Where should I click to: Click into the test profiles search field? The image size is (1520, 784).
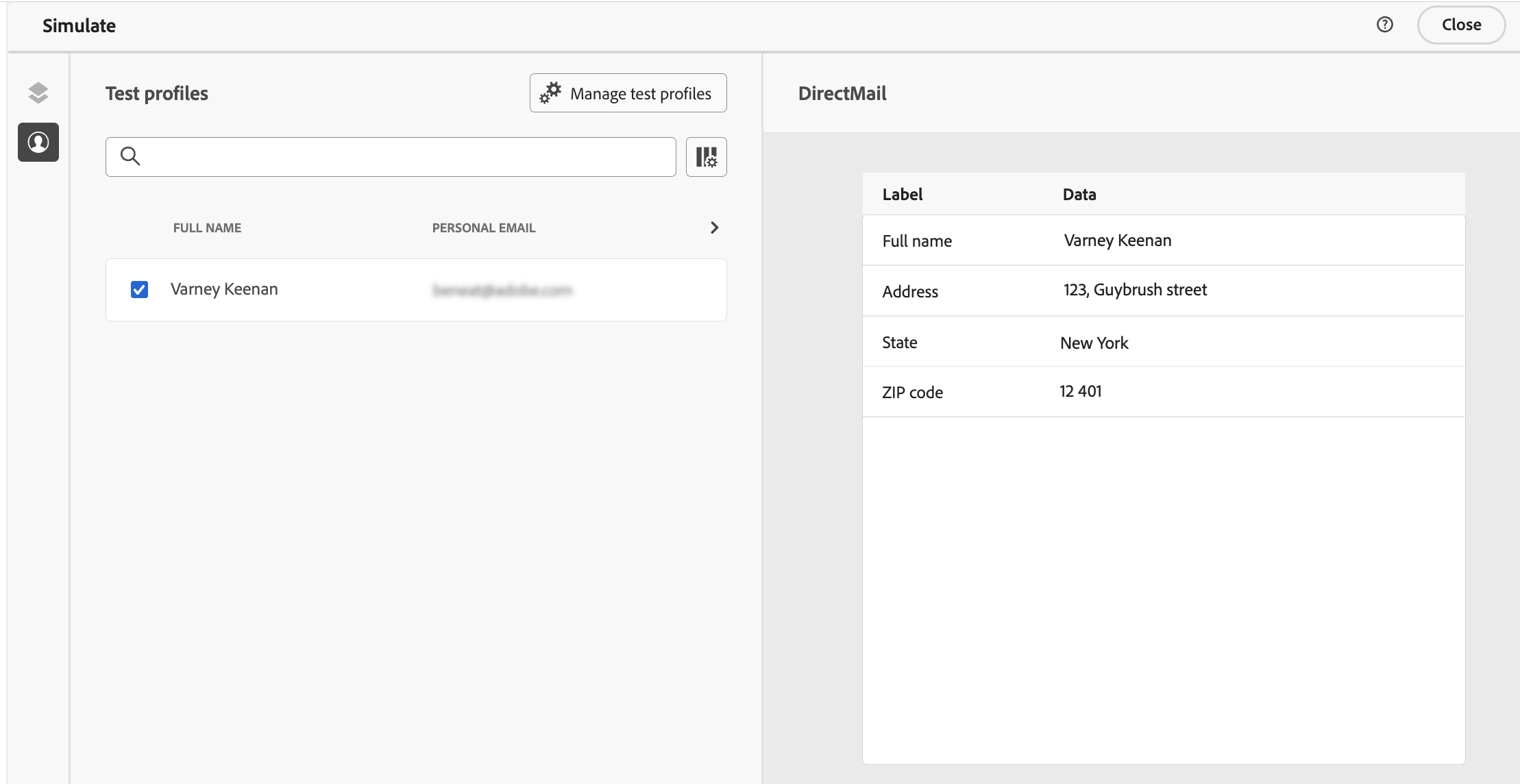(404, 157)
